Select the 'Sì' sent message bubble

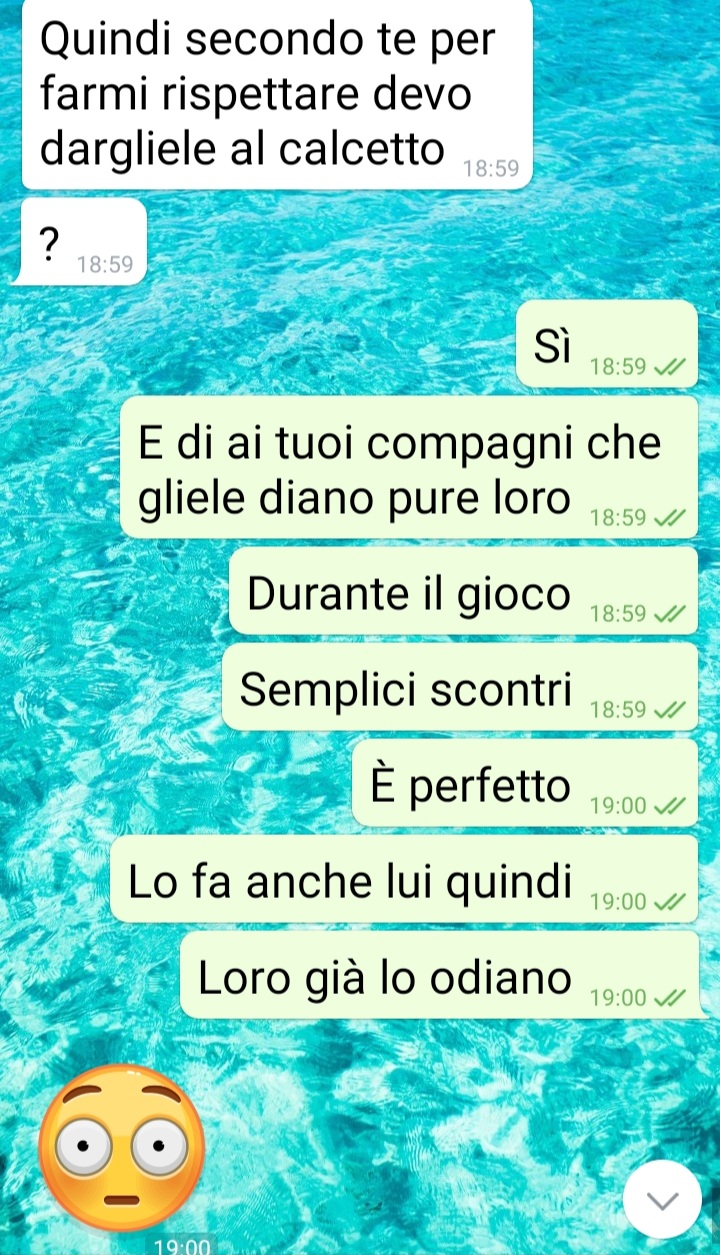[x=607, y=344]
